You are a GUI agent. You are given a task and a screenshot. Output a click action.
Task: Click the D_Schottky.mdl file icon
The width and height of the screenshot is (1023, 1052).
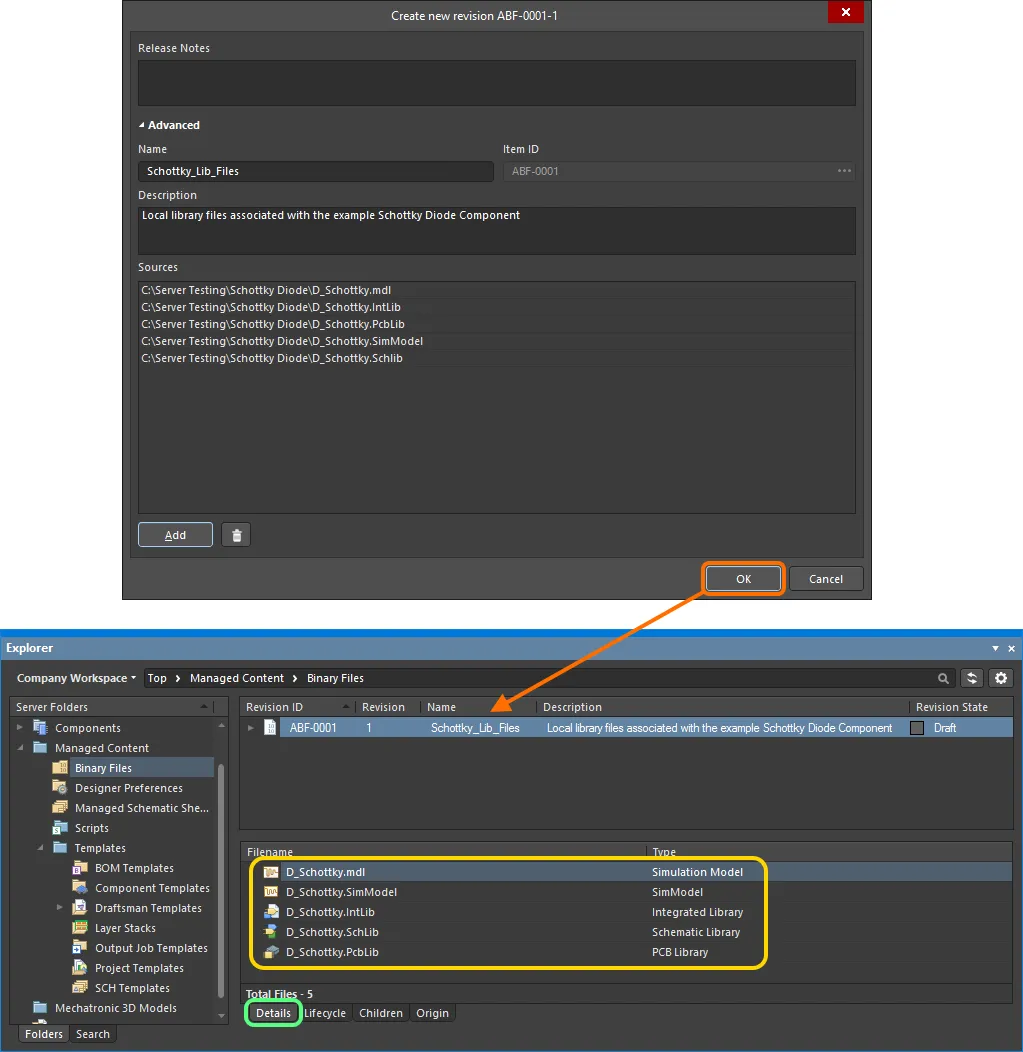click(x=271, y=872)
